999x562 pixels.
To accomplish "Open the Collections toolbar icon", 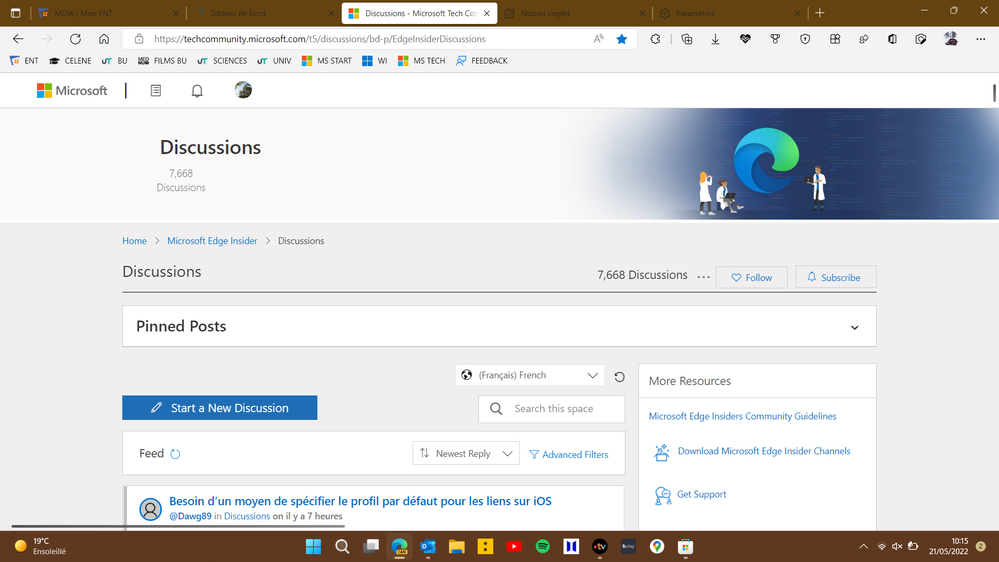I will point(687,39).
